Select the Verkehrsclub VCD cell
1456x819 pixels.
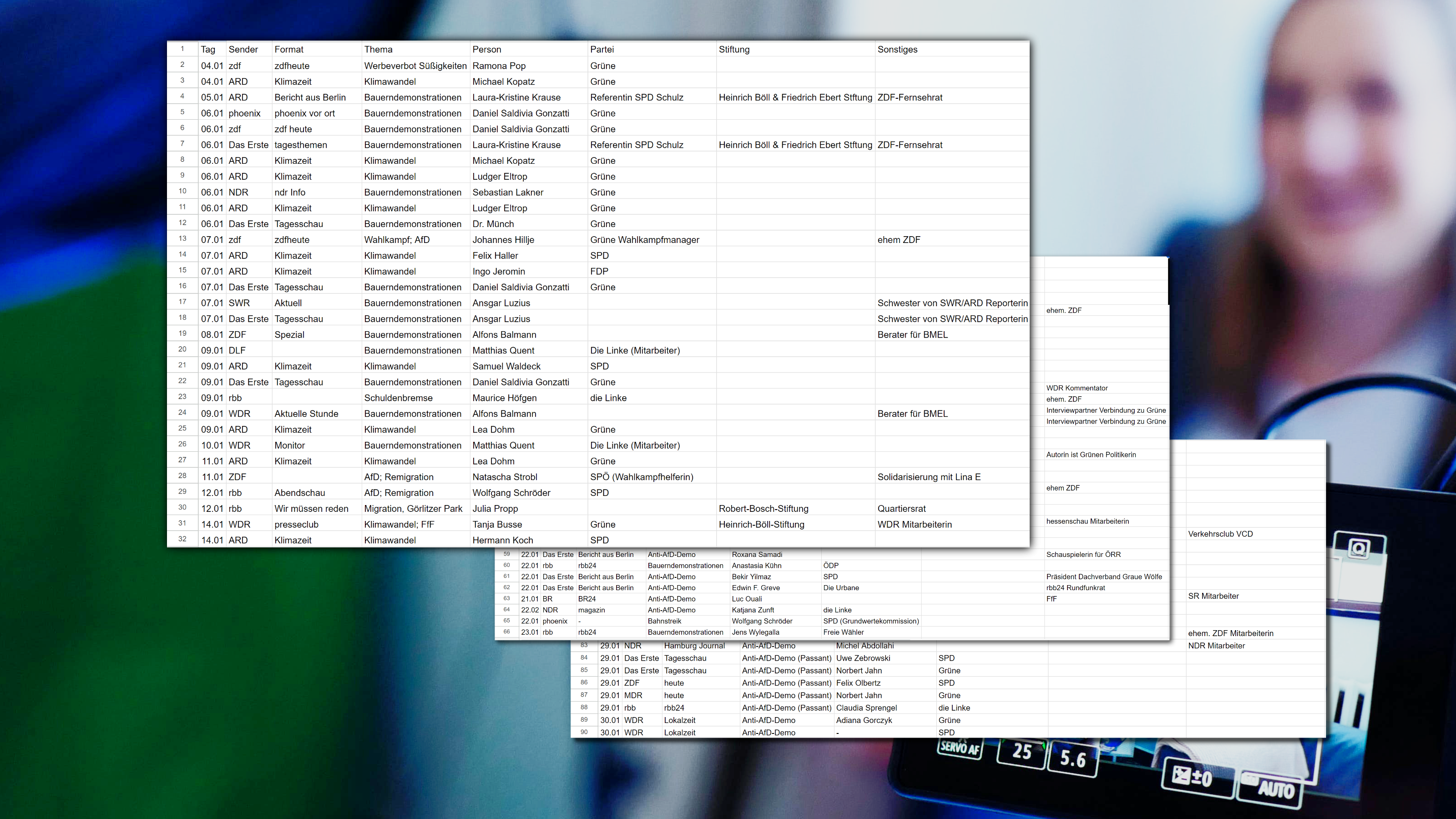pos(1220,534)
